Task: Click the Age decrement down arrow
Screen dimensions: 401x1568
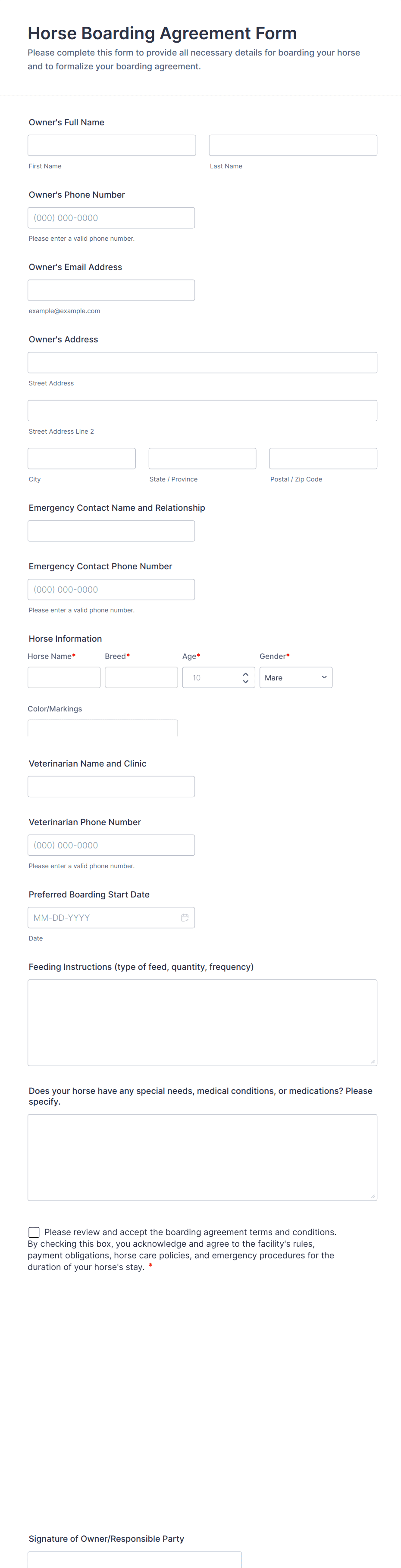Action: point(246,682)
